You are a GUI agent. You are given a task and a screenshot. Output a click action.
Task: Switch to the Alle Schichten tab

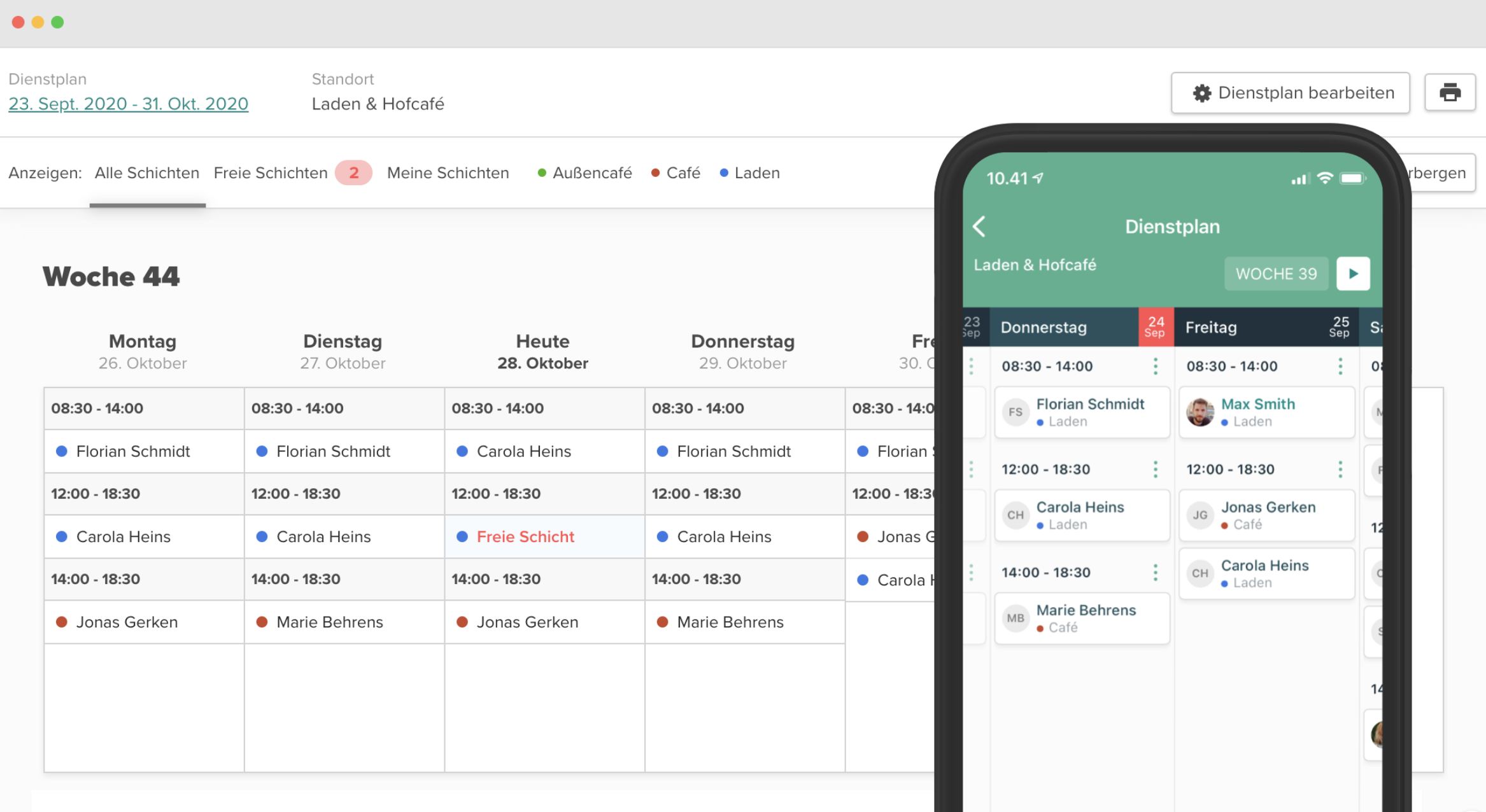coord(146,173)
